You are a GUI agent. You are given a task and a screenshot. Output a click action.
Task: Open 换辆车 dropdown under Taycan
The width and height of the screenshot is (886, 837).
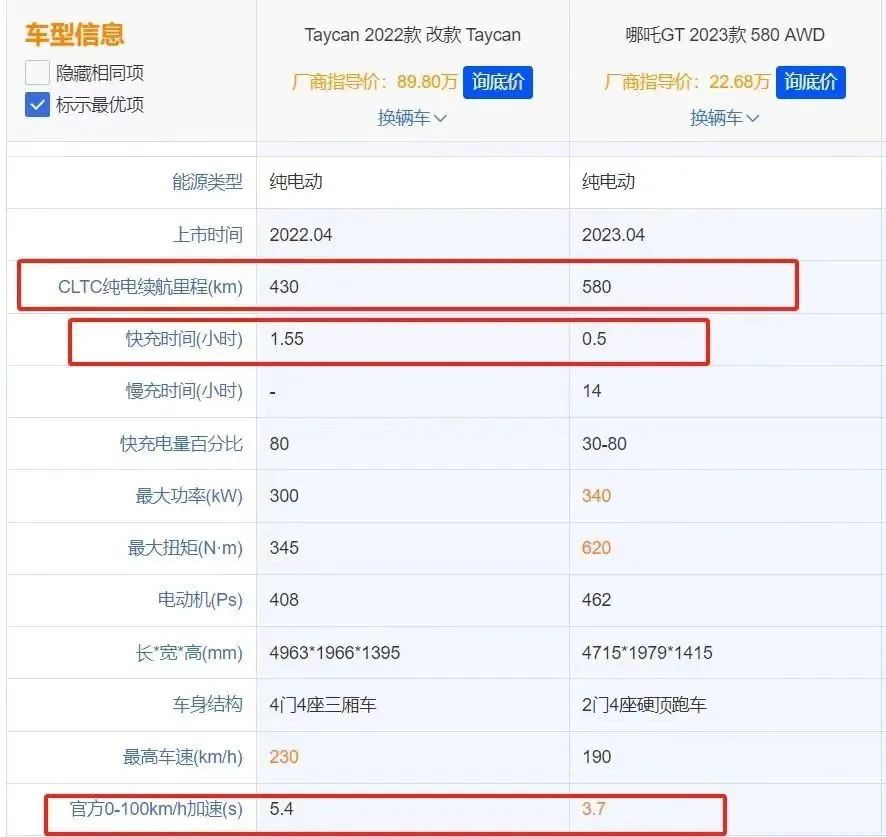(x=412, y=118)
